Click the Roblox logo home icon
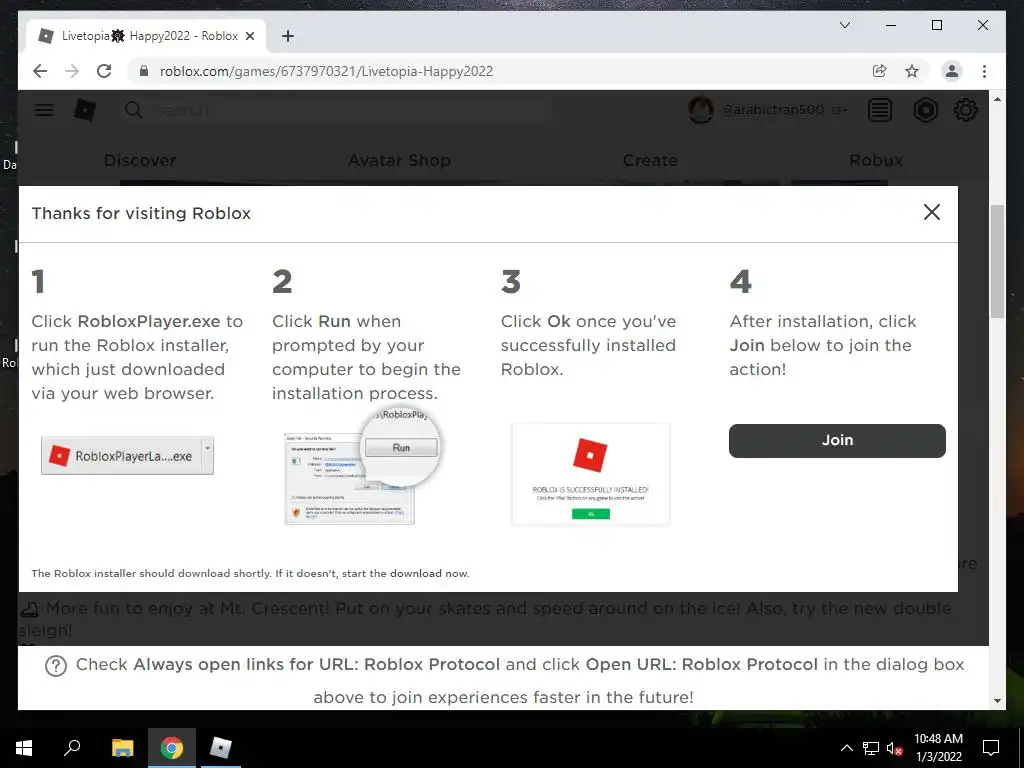This screenshot has width=1024, height=768. (85, 110)
